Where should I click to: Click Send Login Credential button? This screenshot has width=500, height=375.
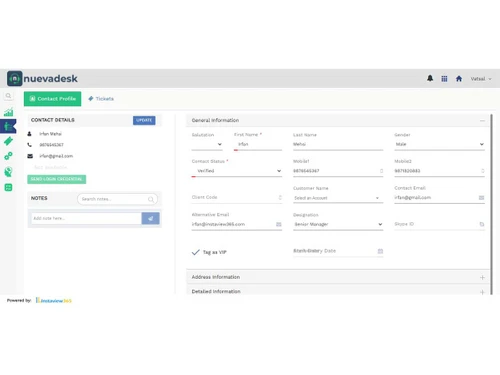tap(57, 179)
